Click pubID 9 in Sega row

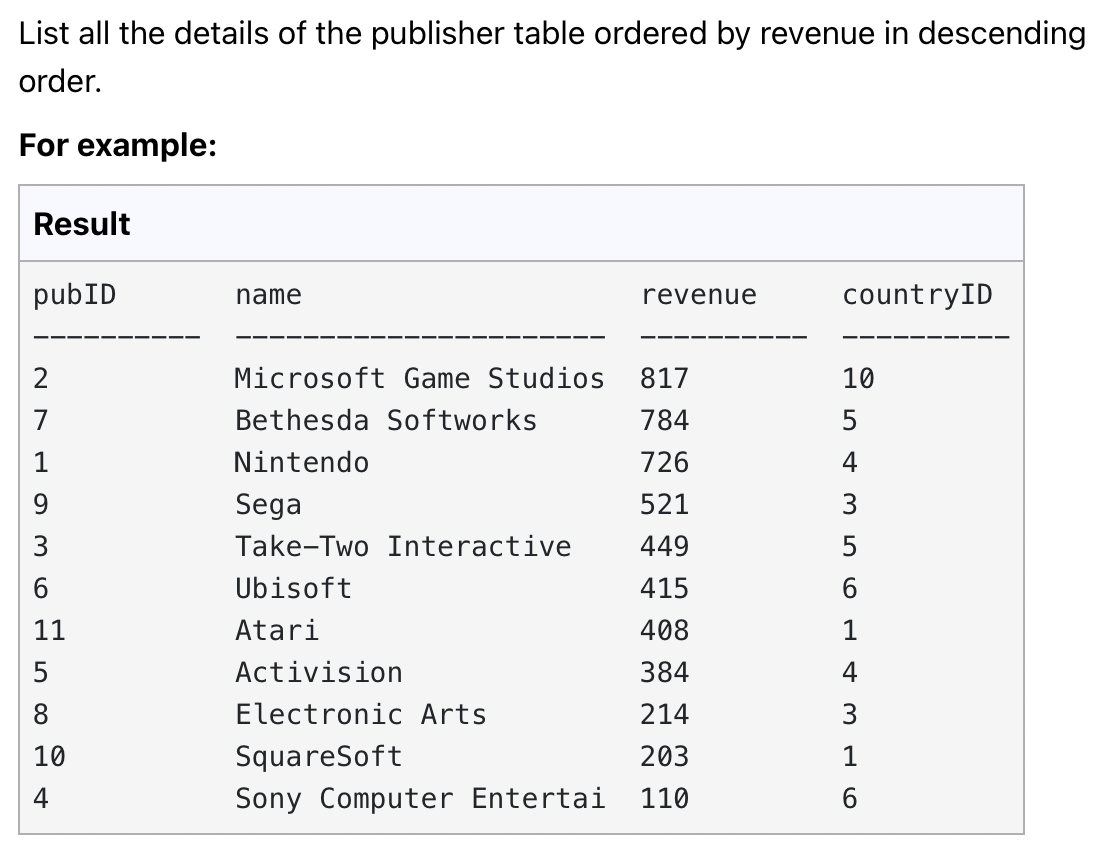coord(41,505)
